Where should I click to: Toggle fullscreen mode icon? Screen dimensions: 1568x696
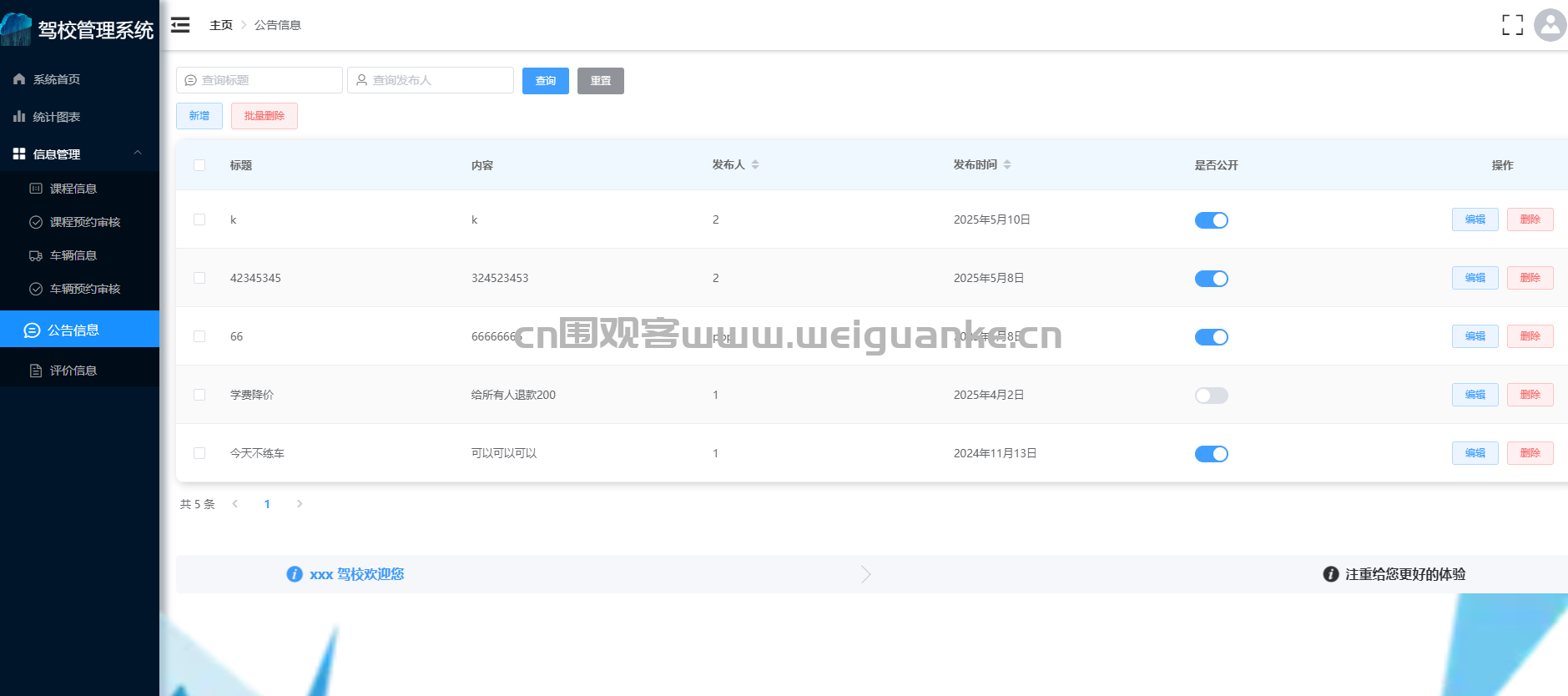[x=1512, y=25]
